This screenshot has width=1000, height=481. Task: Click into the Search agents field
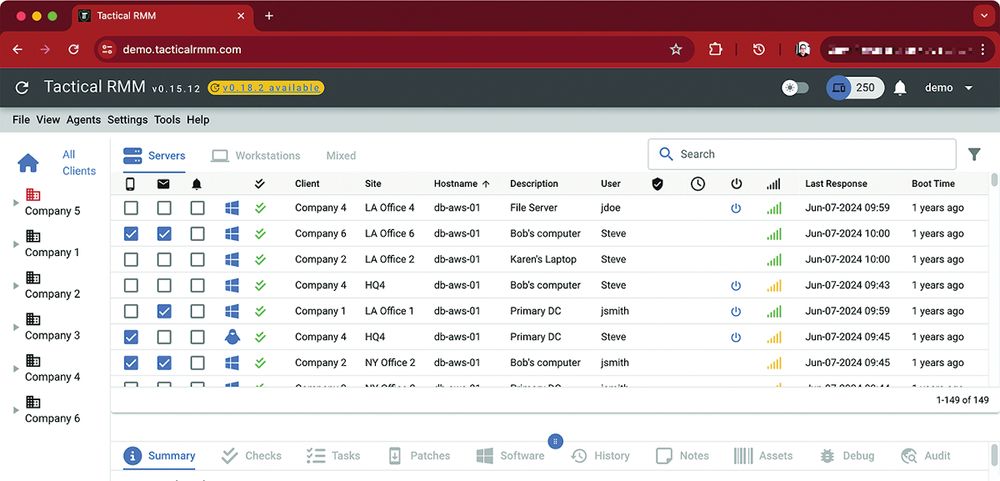802,154
